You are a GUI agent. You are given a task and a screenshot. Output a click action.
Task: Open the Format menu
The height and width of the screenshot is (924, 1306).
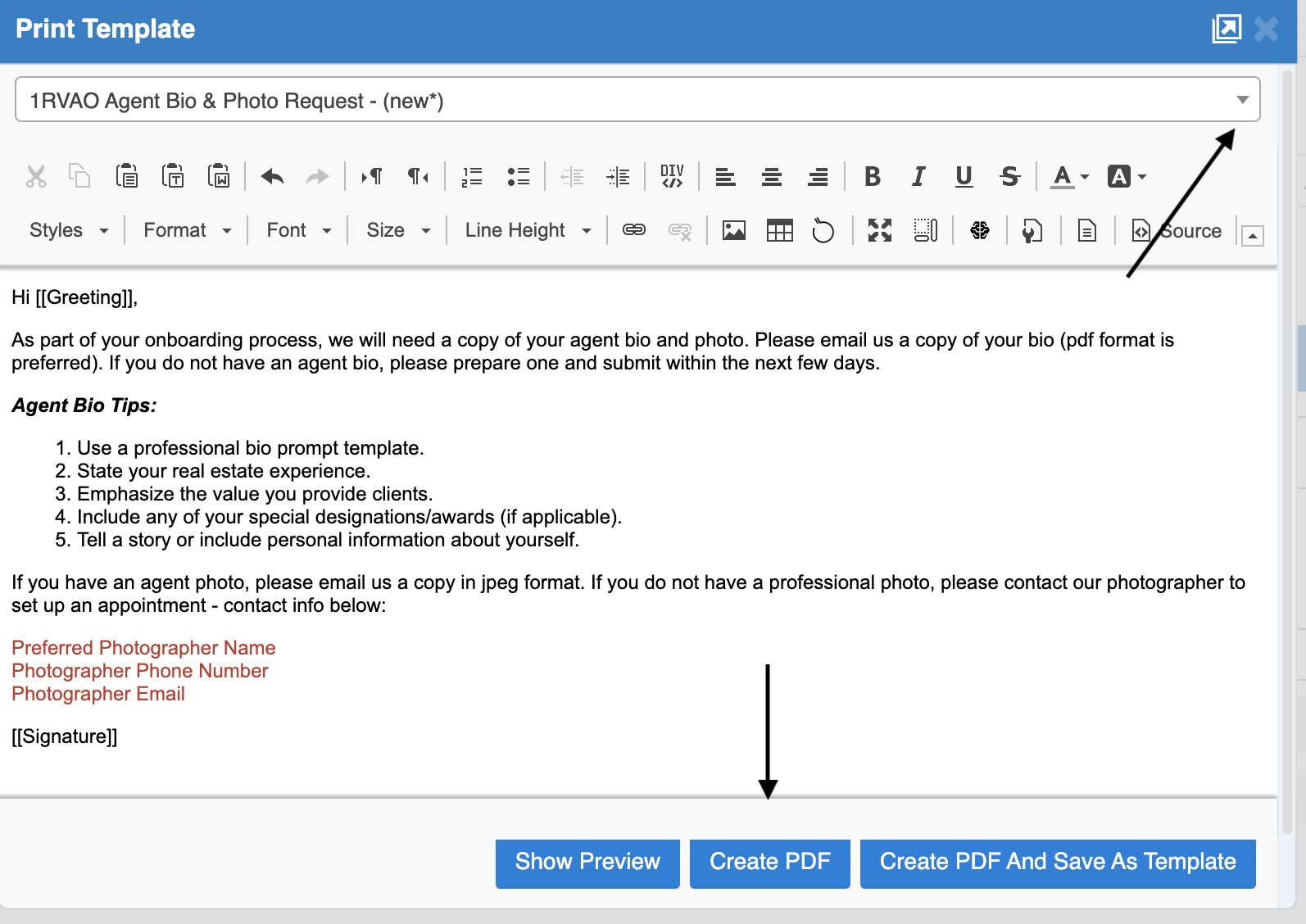click(187, 230)
